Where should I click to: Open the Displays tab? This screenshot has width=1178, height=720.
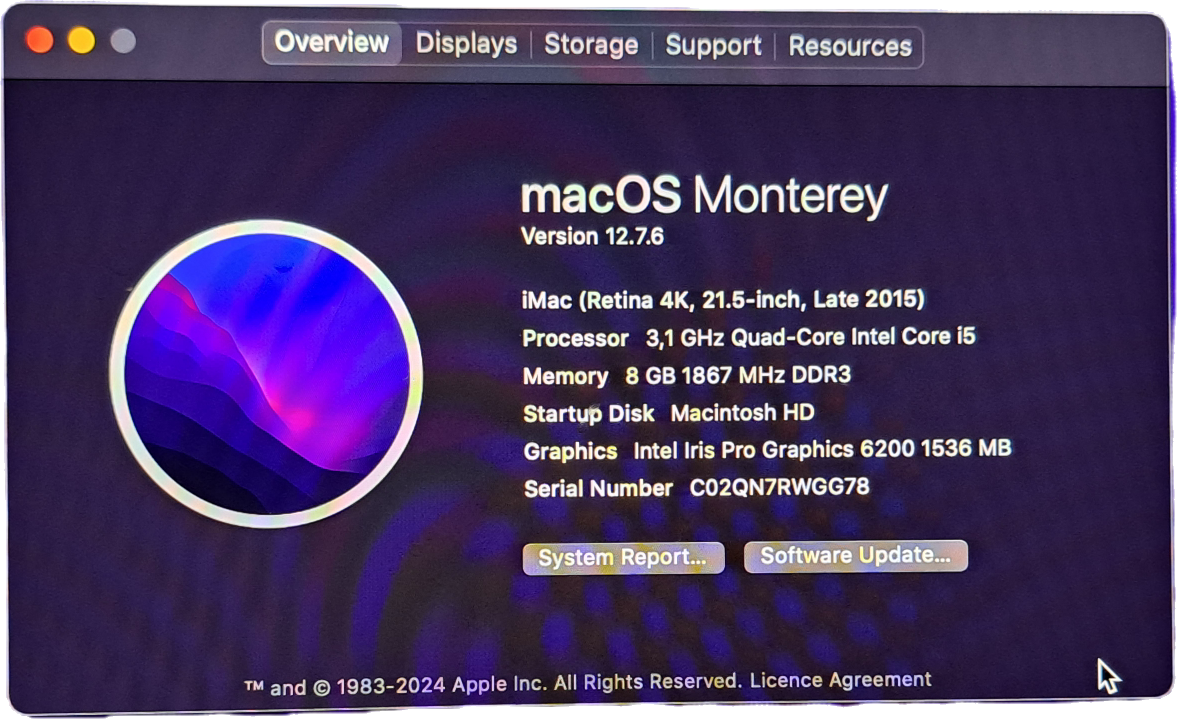466,44
